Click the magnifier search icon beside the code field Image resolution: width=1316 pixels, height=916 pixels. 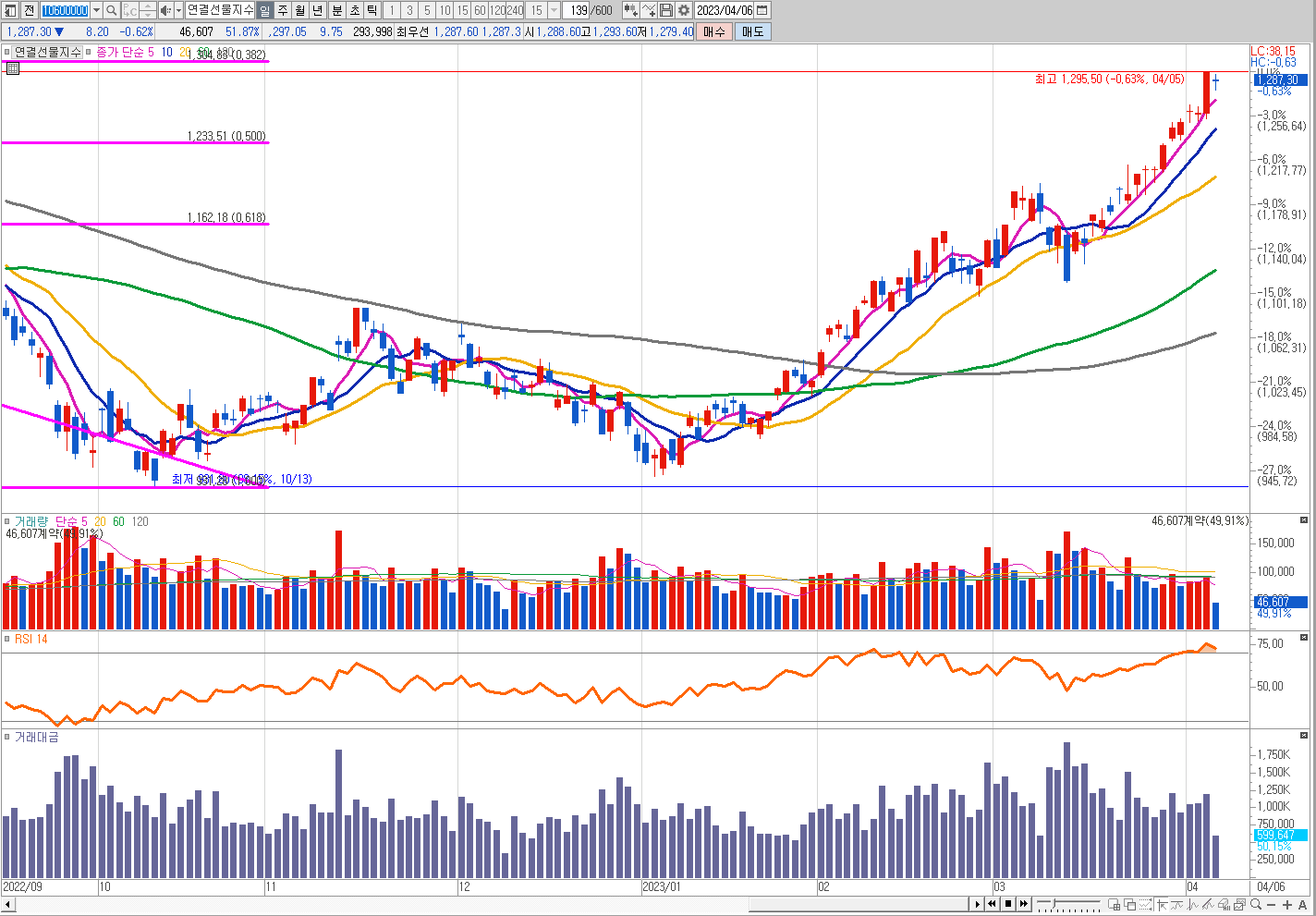[x=112, y=10]
